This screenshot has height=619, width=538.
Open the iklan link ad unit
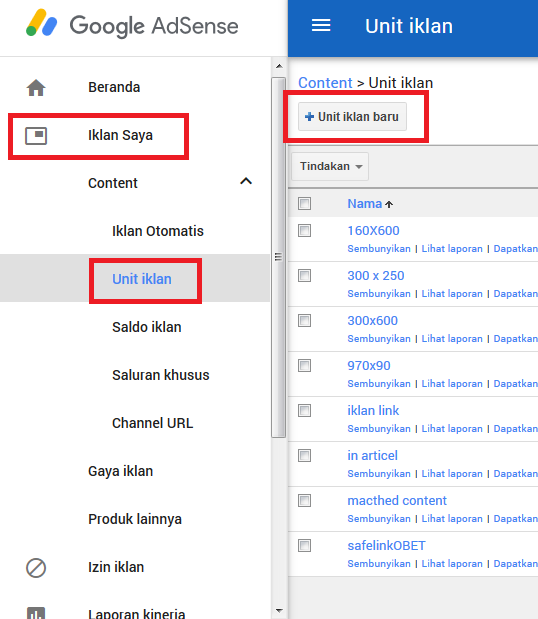pos(373,411)
